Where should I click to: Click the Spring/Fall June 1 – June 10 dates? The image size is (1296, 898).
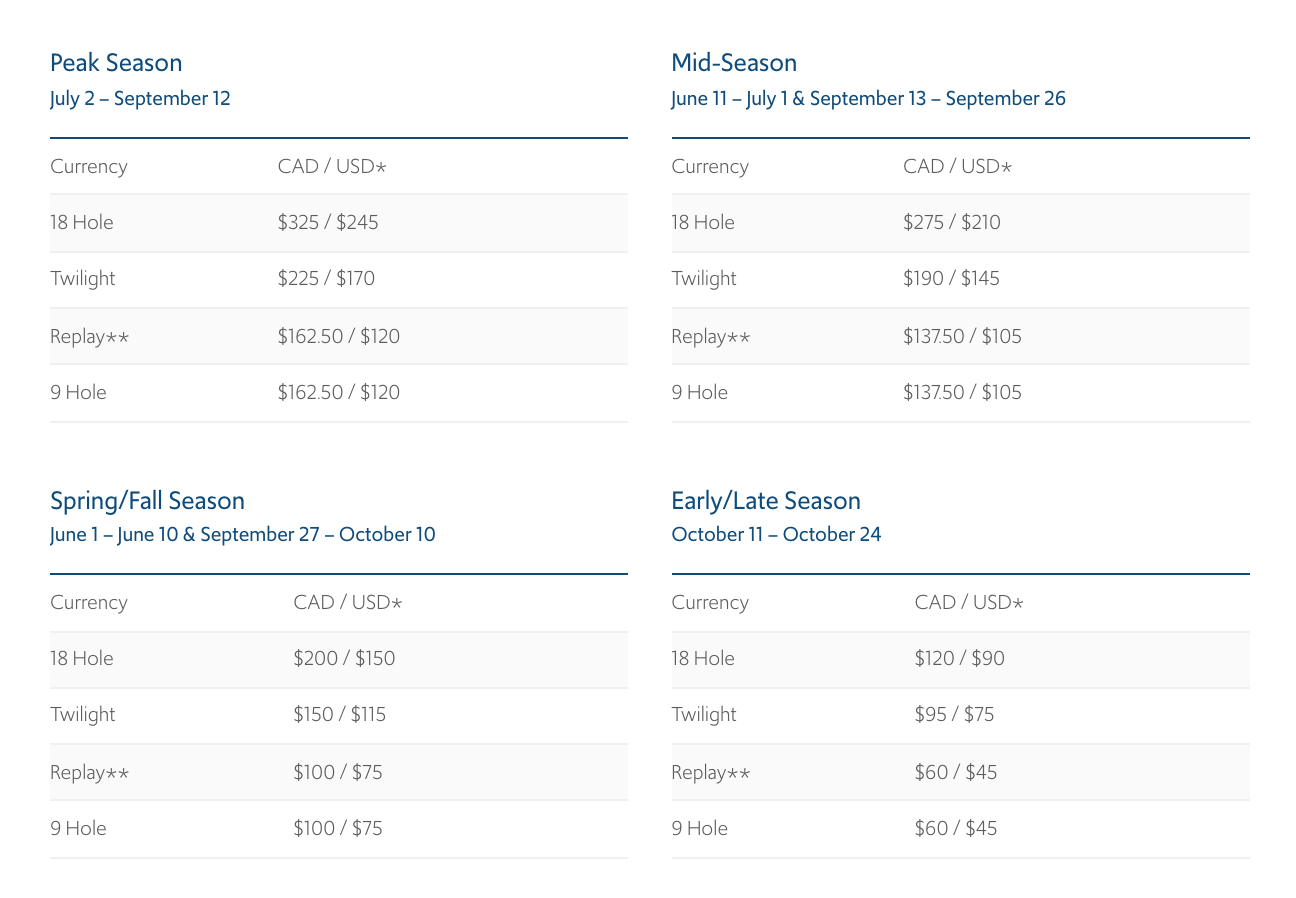(114, 535)
